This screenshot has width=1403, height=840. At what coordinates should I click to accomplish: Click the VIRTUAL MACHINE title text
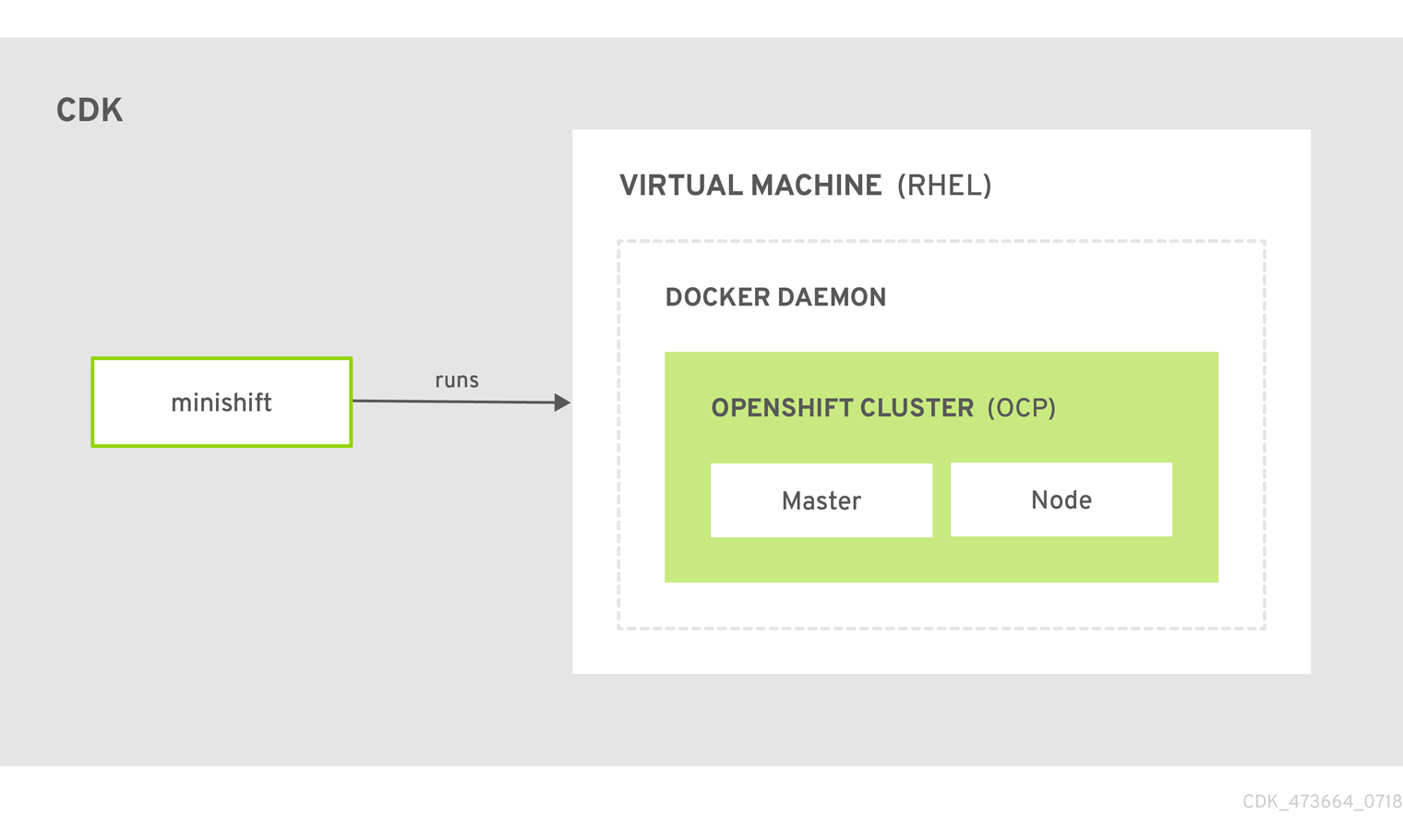pyautogui.click(x=749, y=186)
